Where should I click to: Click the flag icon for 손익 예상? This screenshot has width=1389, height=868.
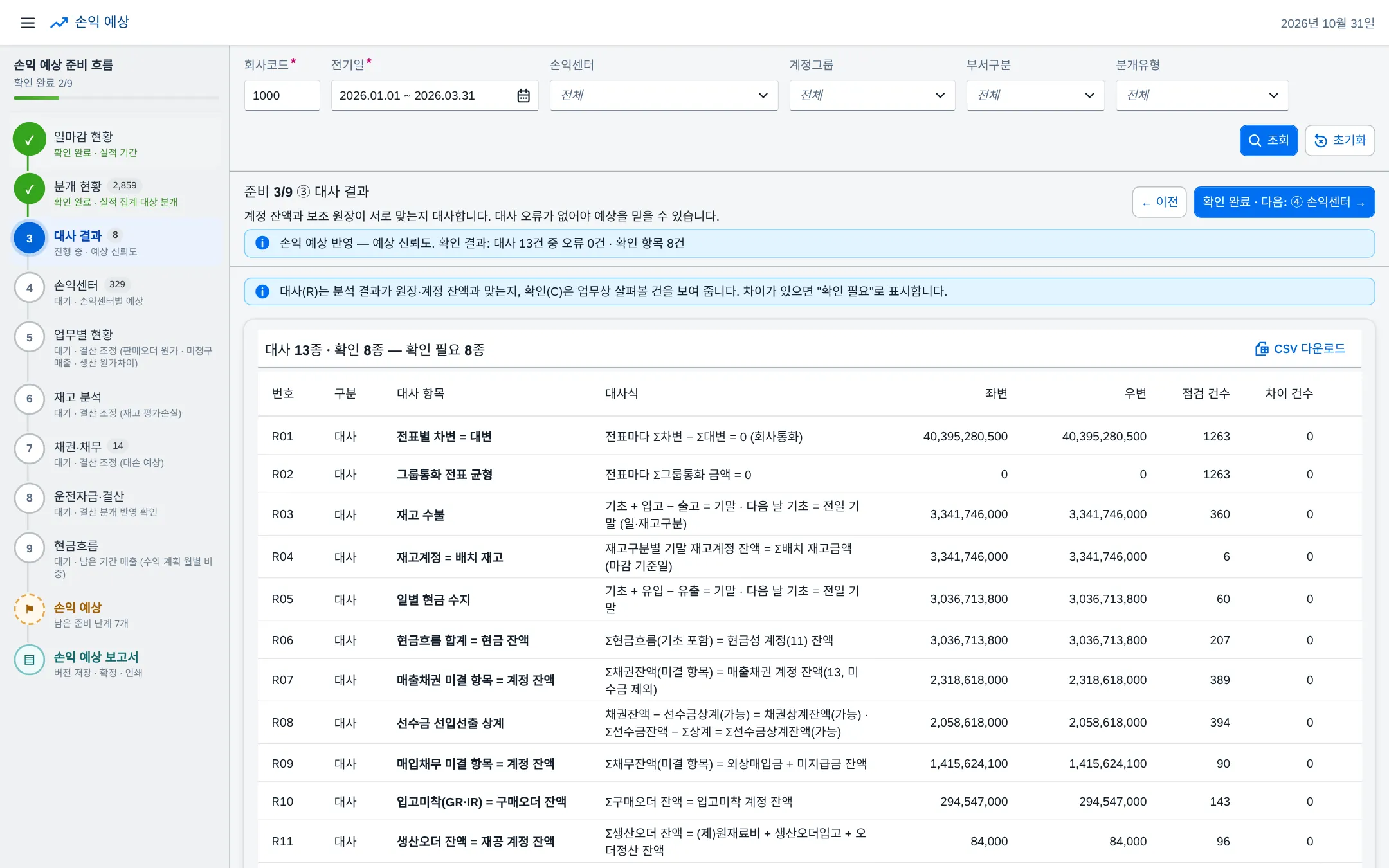click(30, 609)
